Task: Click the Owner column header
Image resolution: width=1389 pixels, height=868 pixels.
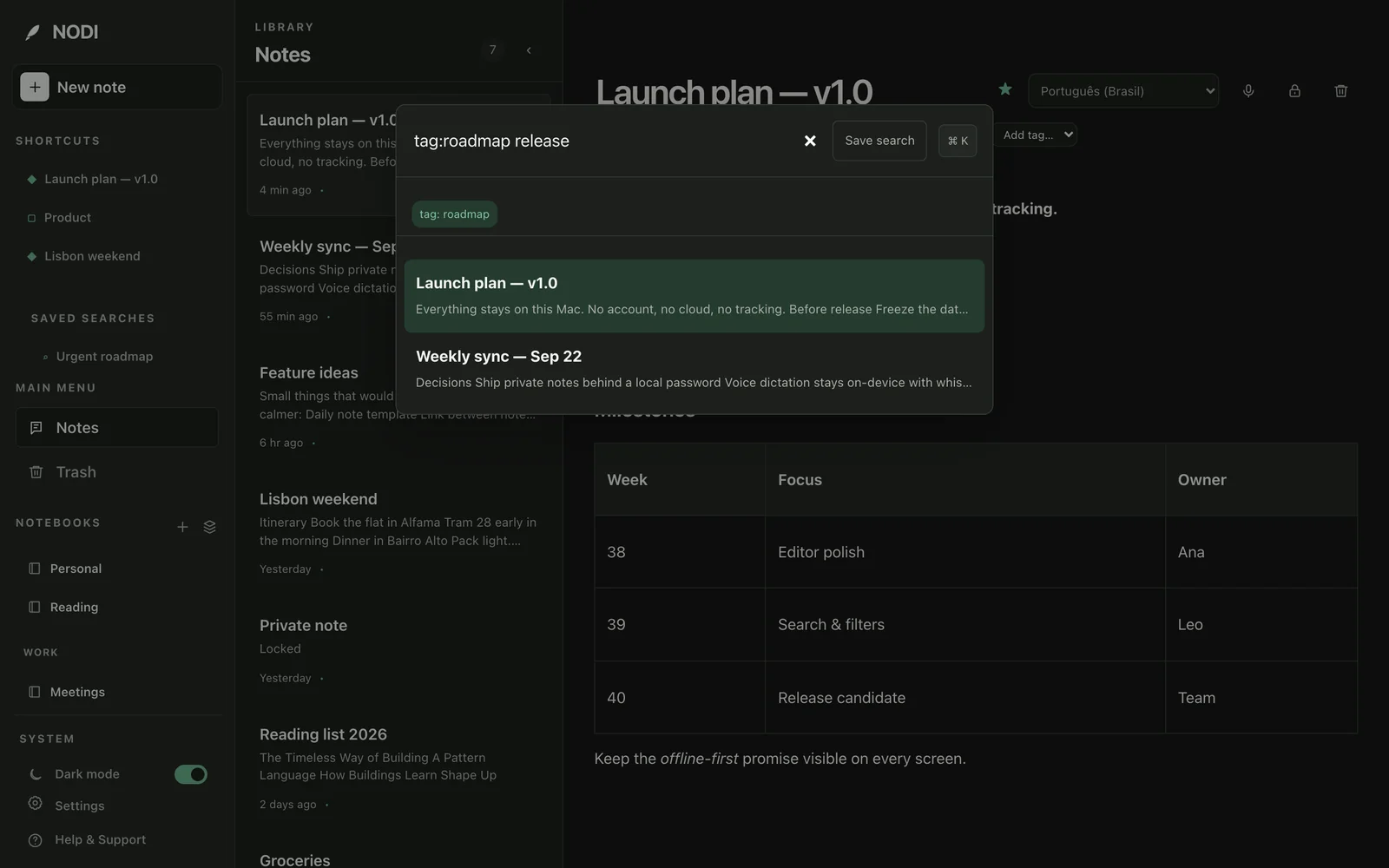Action: coord(1261,480)
